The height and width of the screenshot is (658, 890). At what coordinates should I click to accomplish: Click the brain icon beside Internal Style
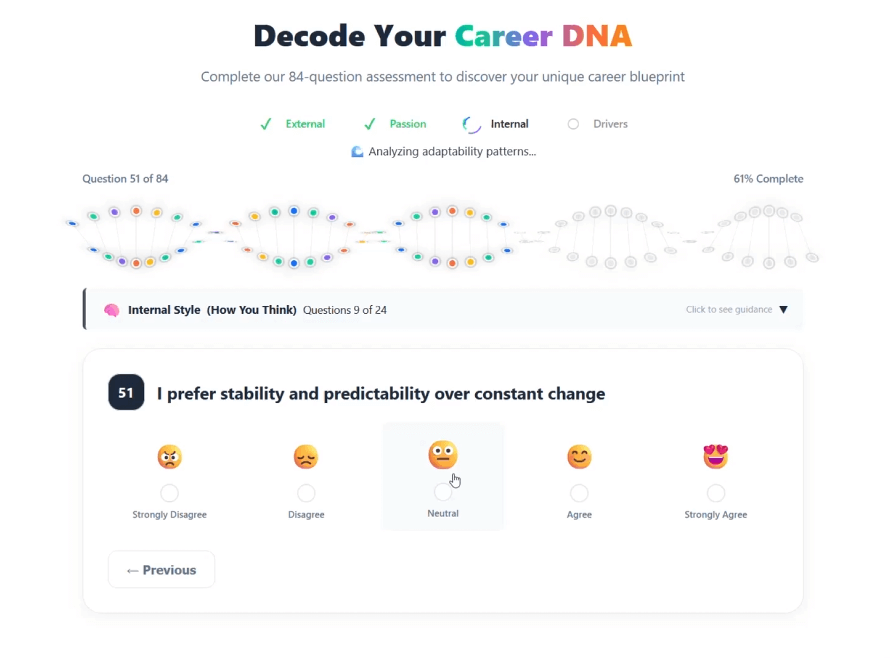112,310
